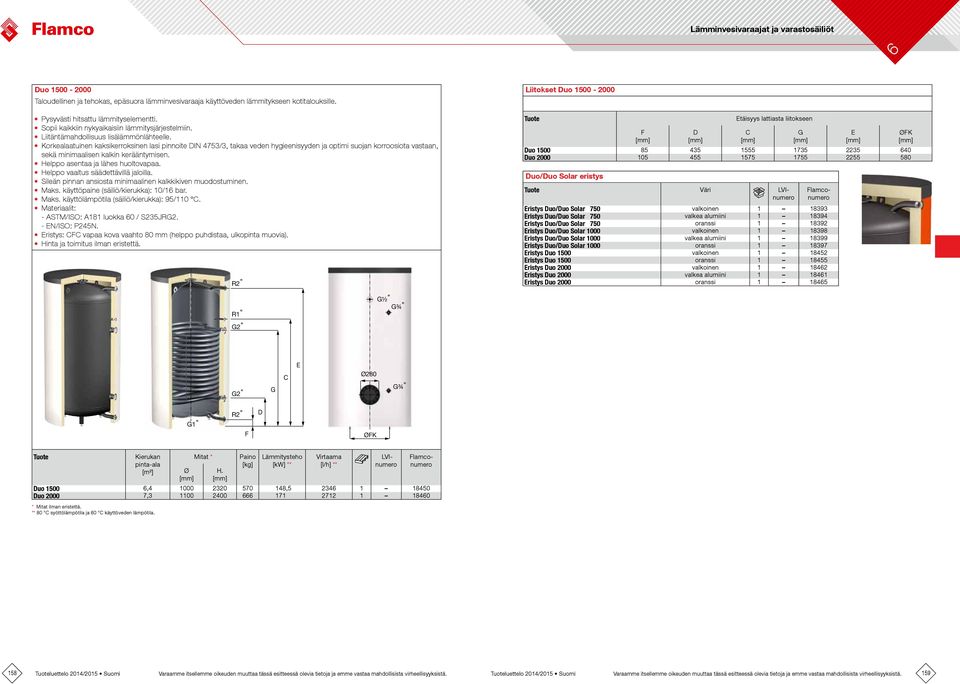This screenshot has height=684, width=960.
Task: Select the 'Duo 1500 - 2000' section title
Action: pyautogui.click(x=62, y=89)
